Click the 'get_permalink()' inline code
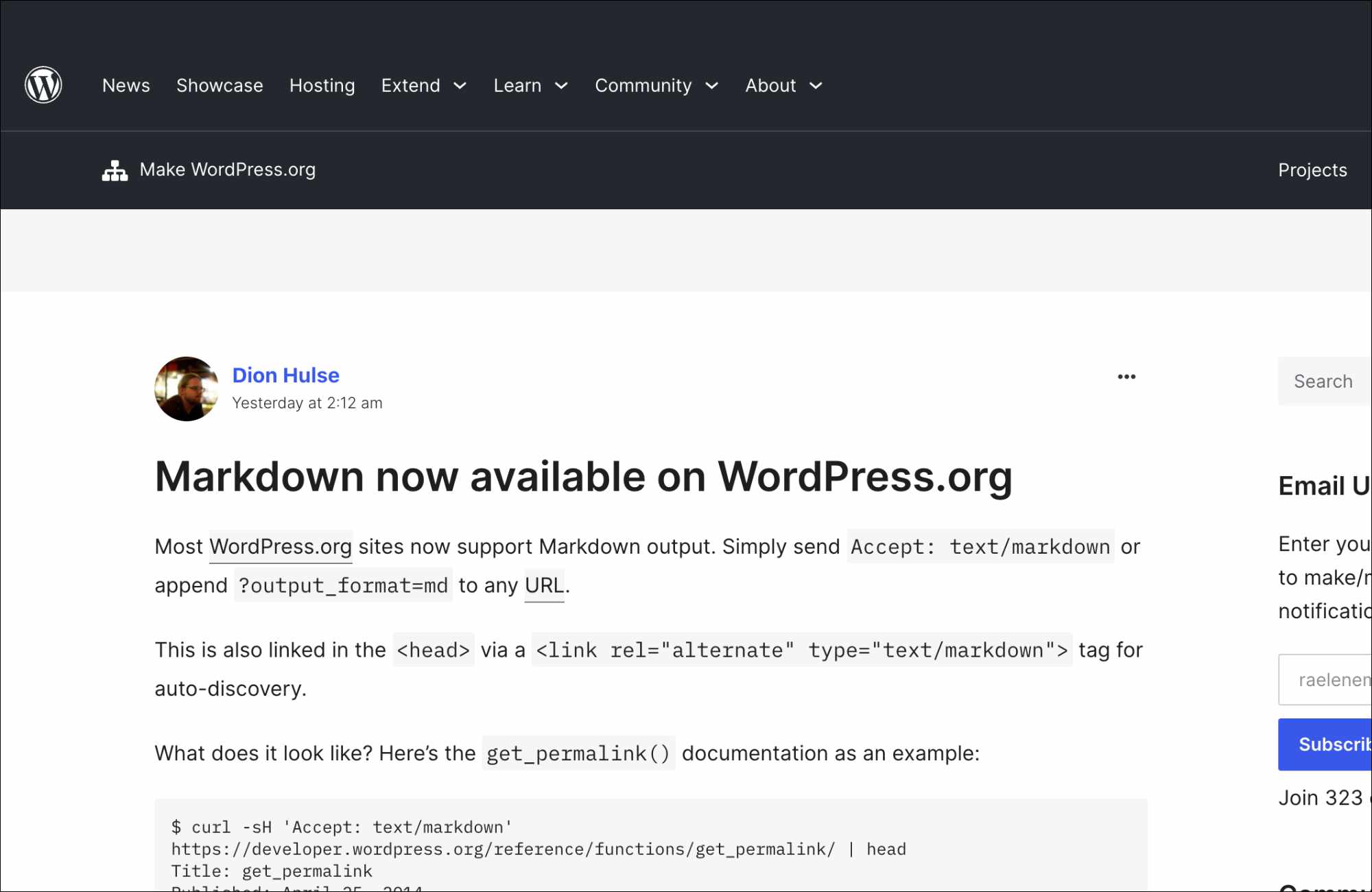 (578, 753)
